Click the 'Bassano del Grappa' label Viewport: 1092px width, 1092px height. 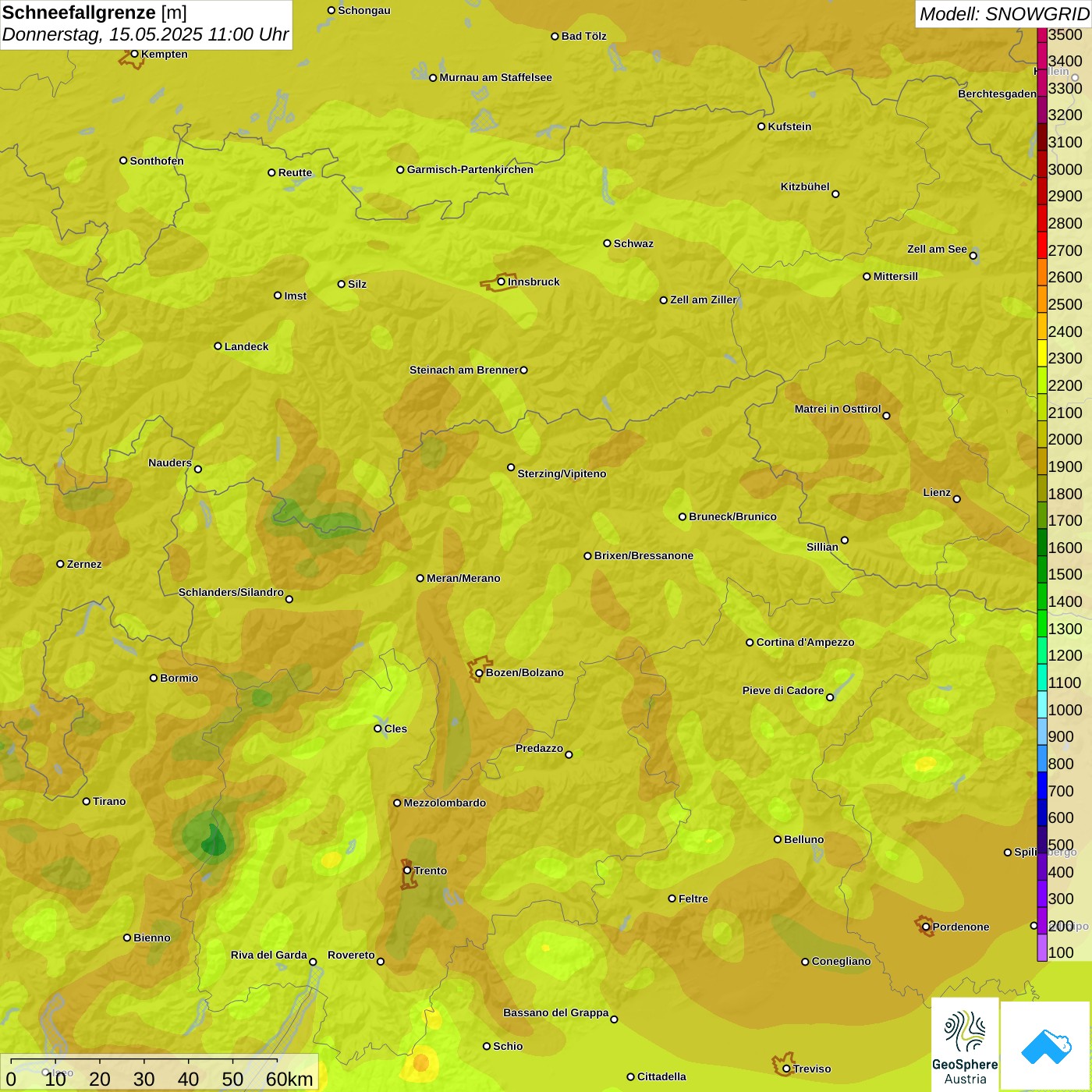tap(556, 1012)
